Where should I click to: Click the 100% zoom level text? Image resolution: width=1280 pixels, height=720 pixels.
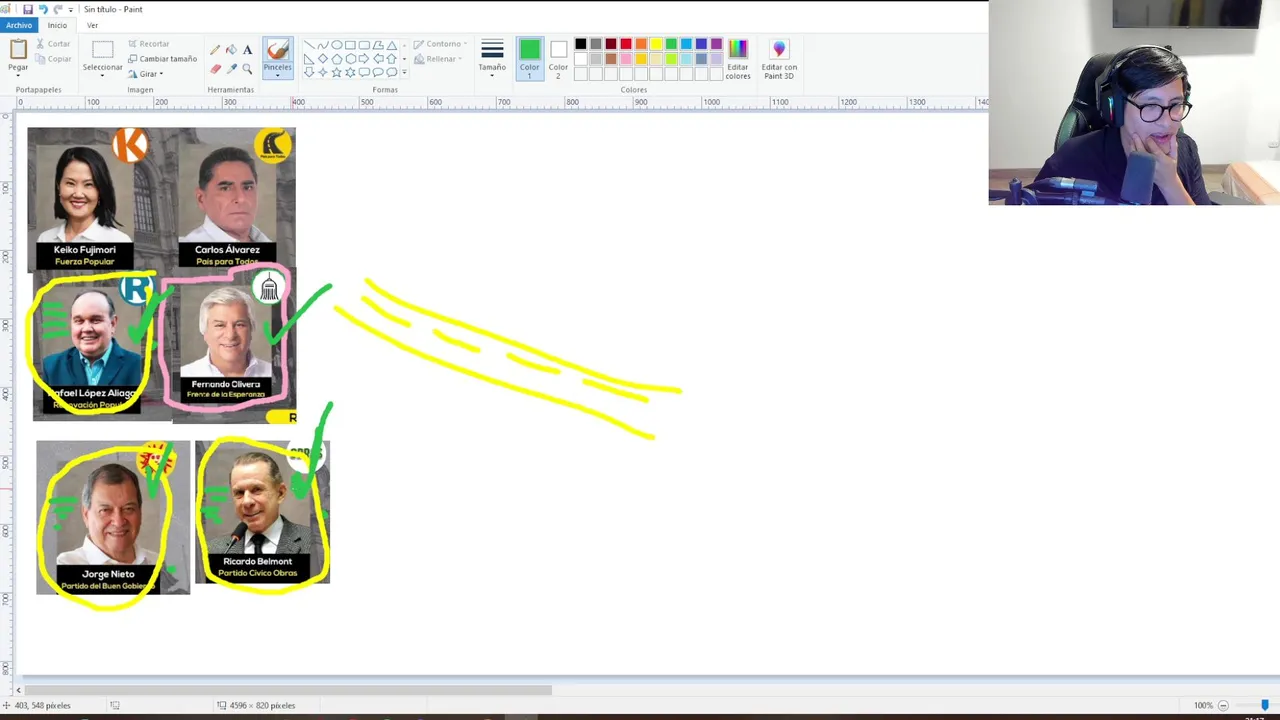(x=1203, y=706)
